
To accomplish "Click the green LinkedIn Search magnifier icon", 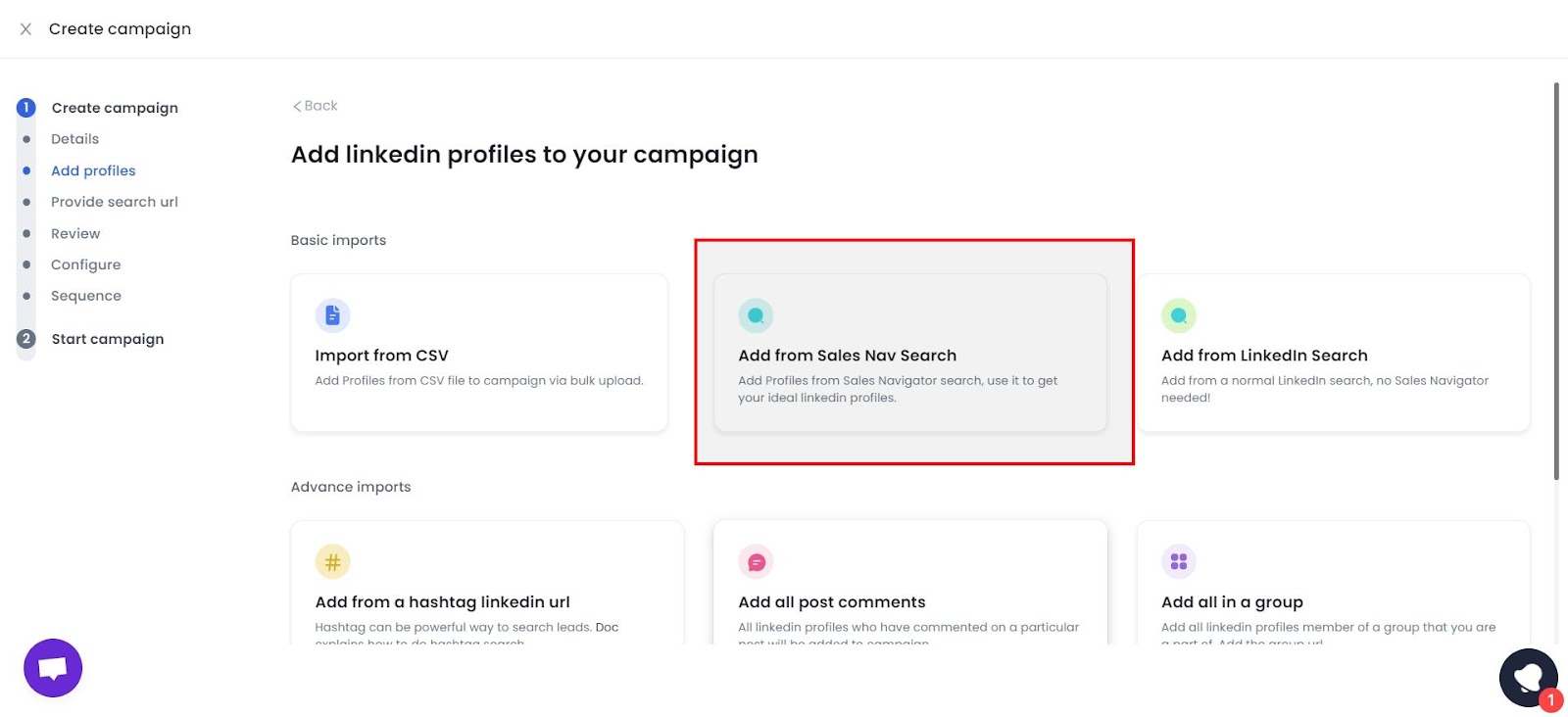I will click(1179, 314).
